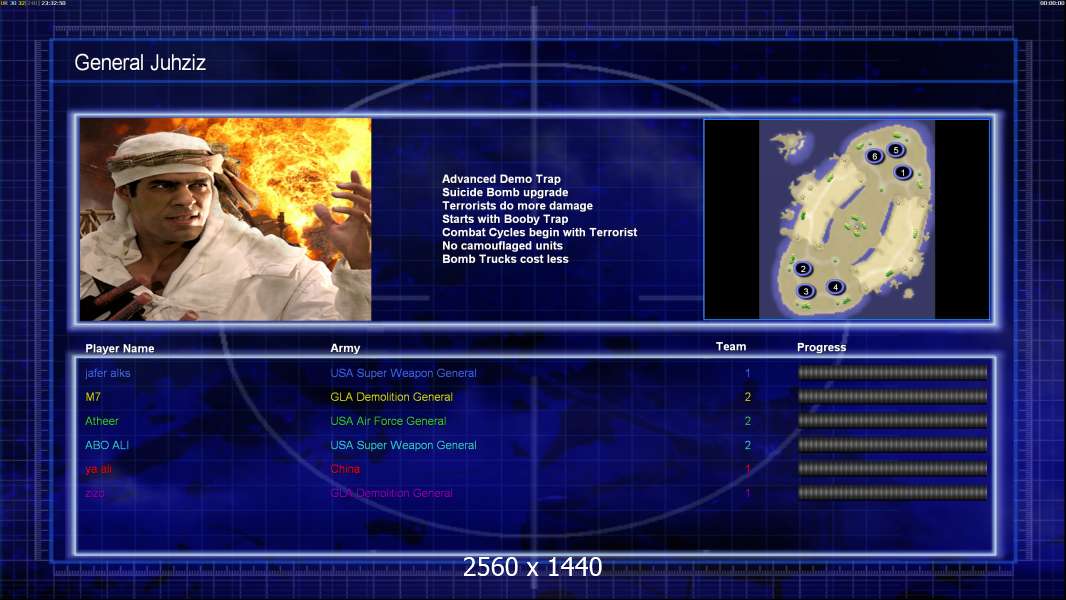This screenshot has height=600, width=1066.
Task: Click the jafer alks progress bar
Action: click(x=892, y=372)
